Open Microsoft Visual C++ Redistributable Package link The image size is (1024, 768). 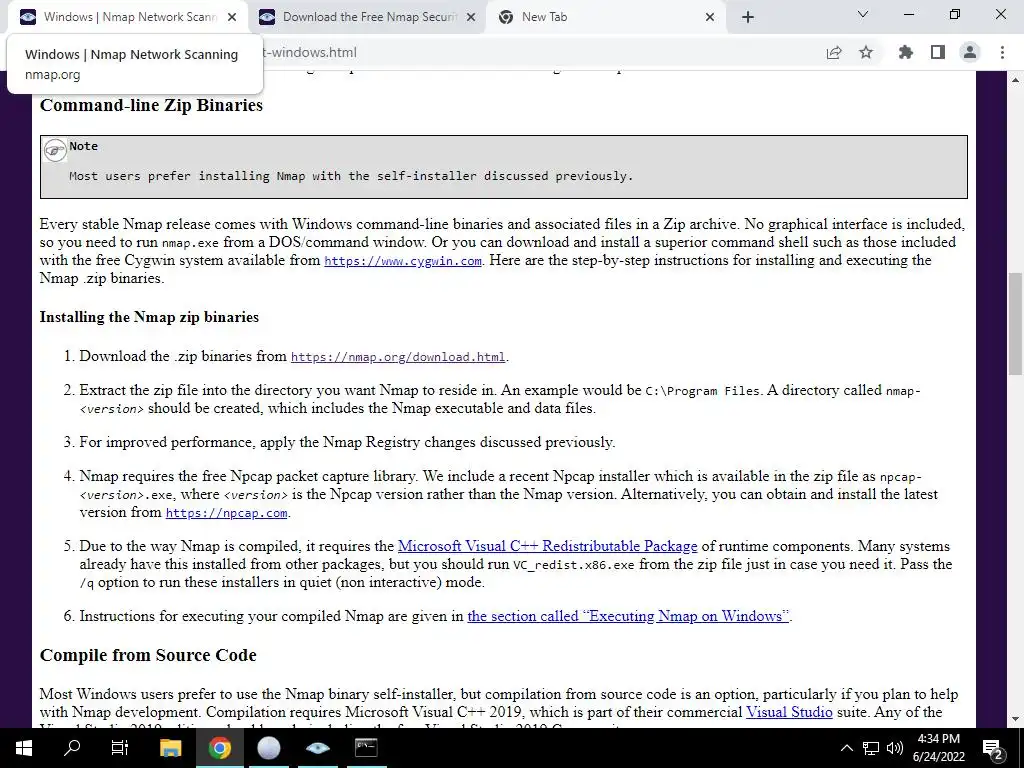click(547, 546)
